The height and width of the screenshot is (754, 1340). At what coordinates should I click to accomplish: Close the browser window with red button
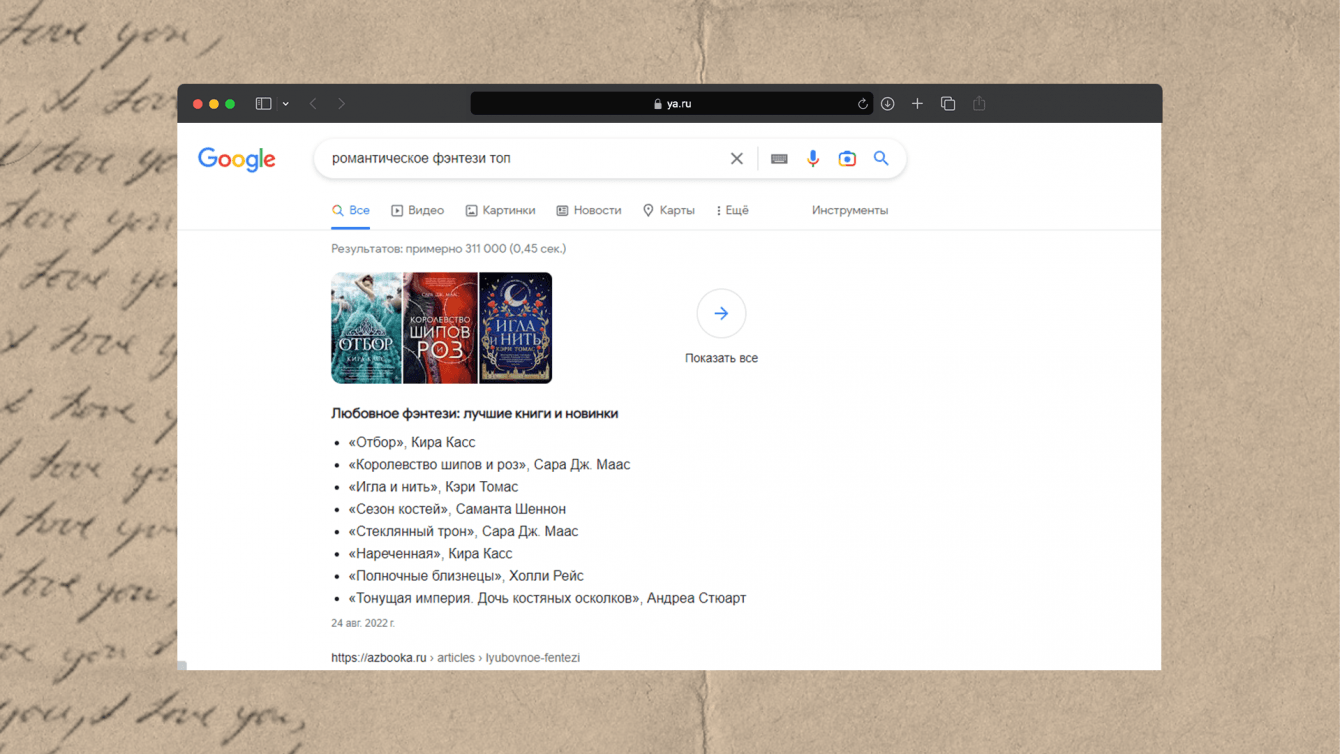[x=198, y=104]
